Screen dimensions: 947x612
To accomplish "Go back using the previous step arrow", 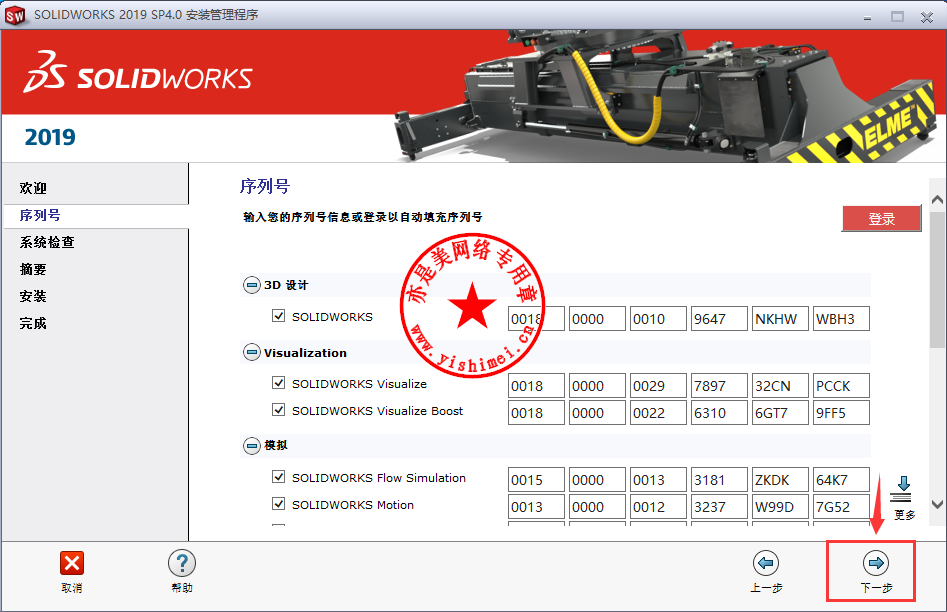I will point(766,563).
